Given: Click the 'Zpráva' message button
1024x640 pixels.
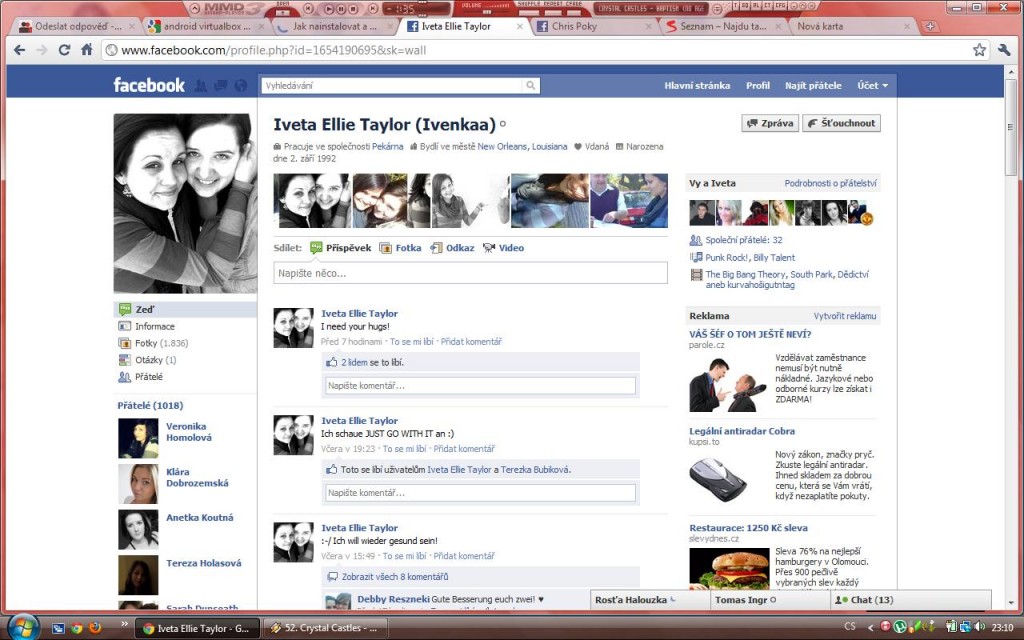Looking at the screenshot, I should click(770, 123).
